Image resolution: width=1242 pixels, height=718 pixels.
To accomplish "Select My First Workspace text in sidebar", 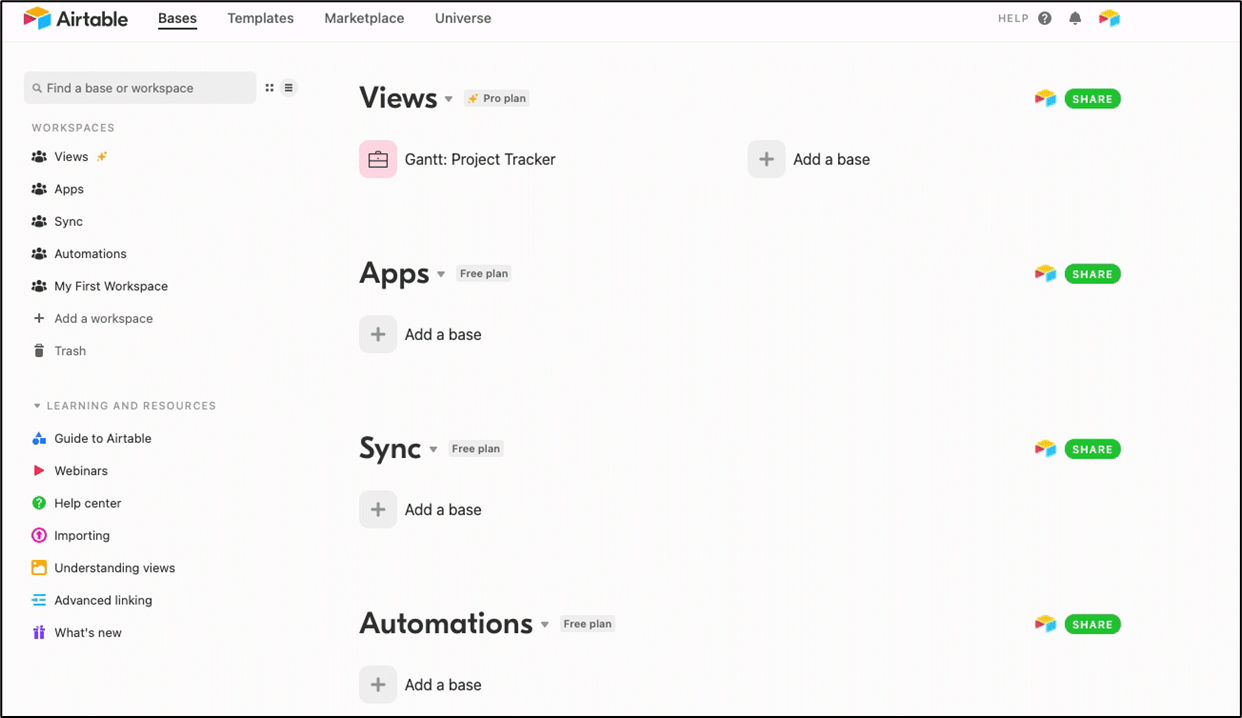I will pos(111,286).
